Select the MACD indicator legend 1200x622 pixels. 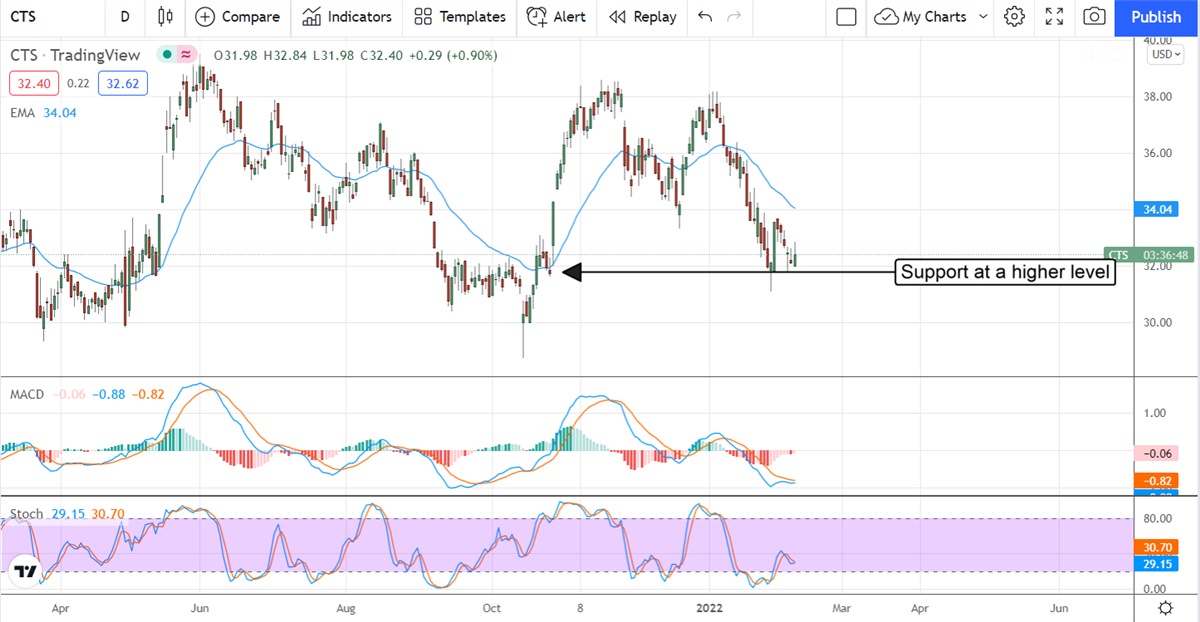coord(27,394)
